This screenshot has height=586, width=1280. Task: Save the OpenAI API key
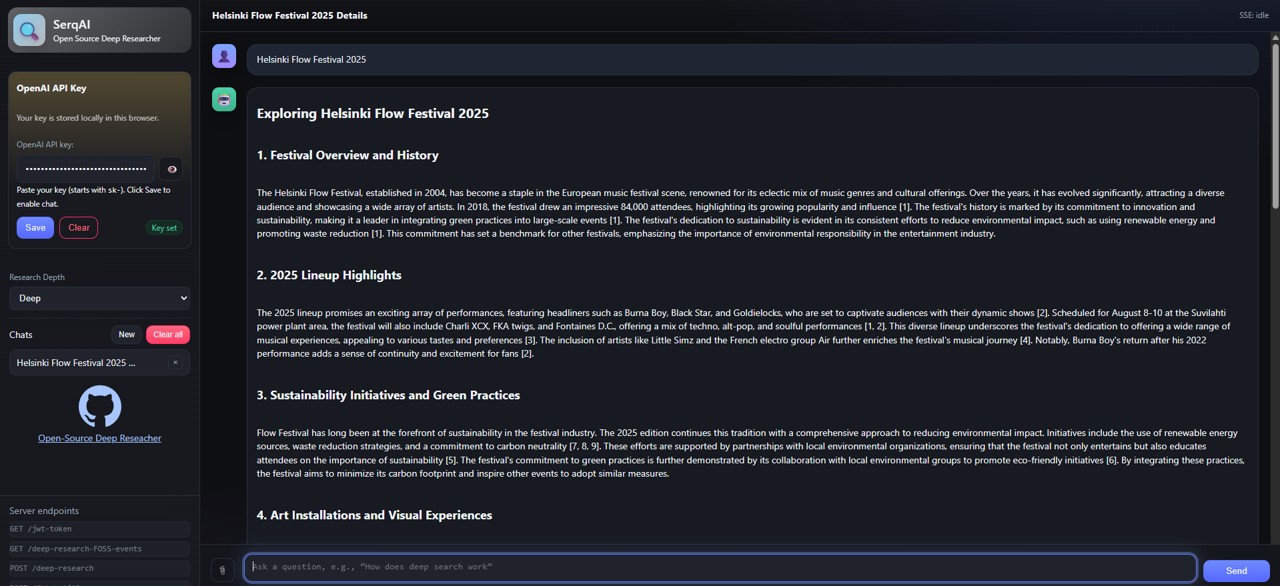pyautogui.click(x=35, y=227)
